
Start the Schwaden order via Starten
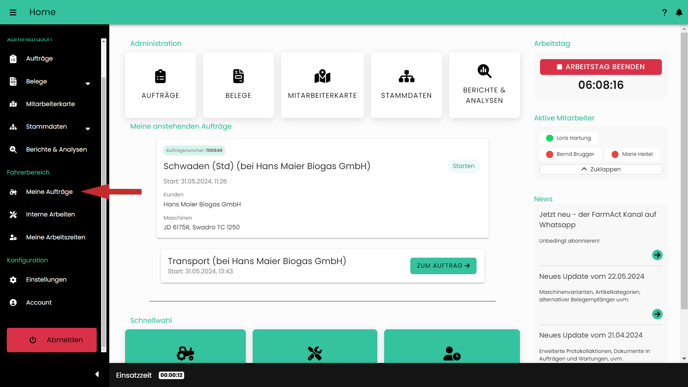(x=463, y=166)
